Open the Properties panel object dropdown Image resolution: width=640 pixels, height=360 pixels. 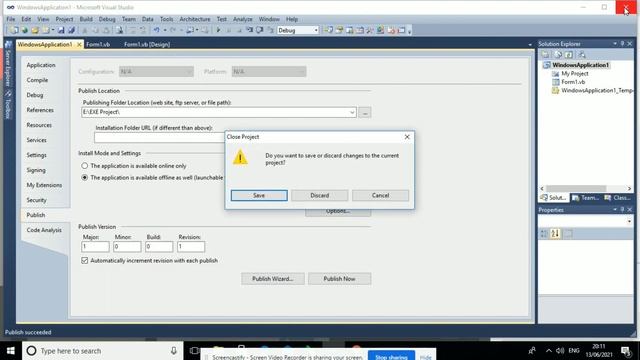coord(629,221)
